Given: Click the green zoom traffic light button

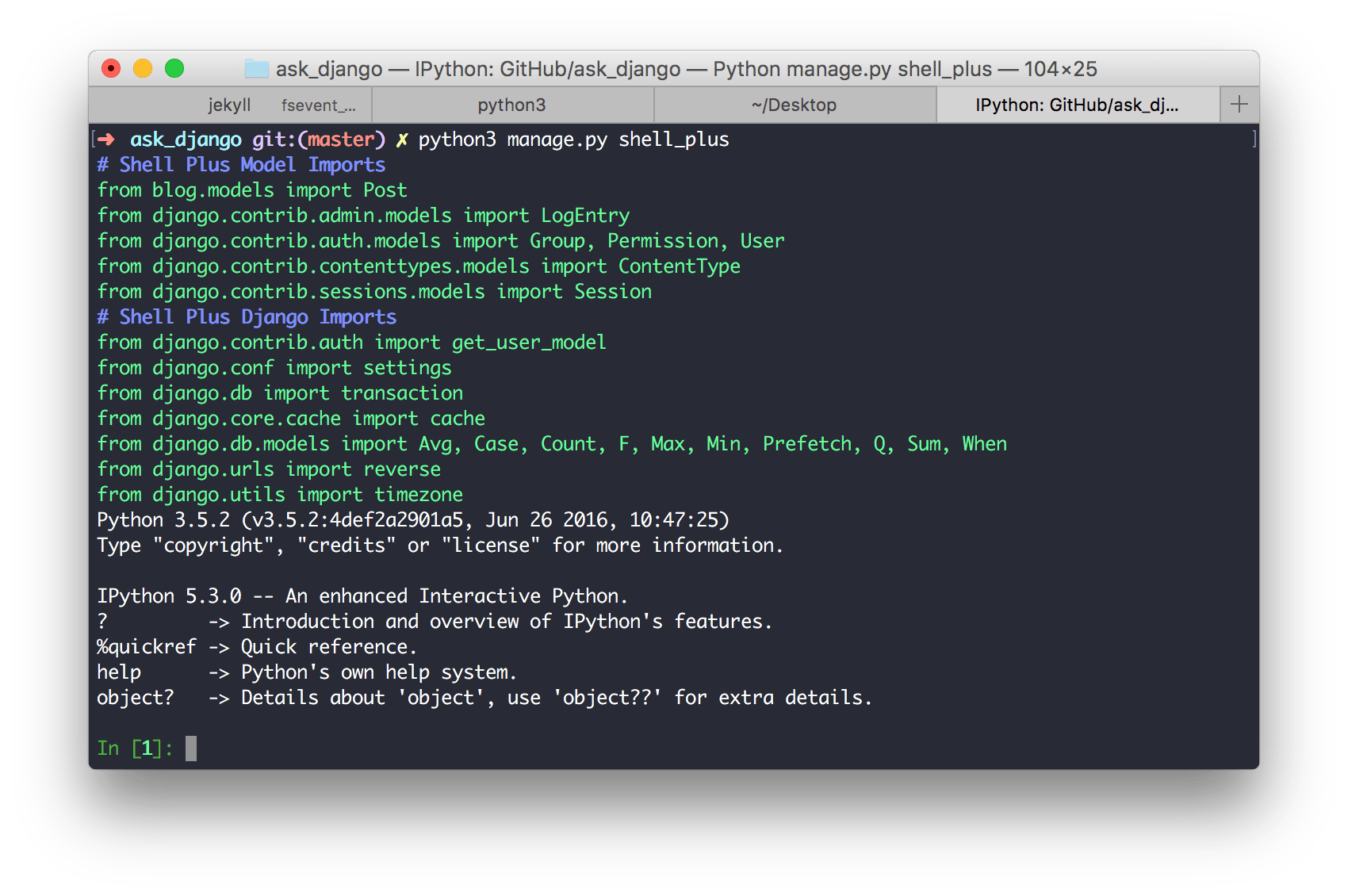Looking at the screenshot, I should pos(174,69).
